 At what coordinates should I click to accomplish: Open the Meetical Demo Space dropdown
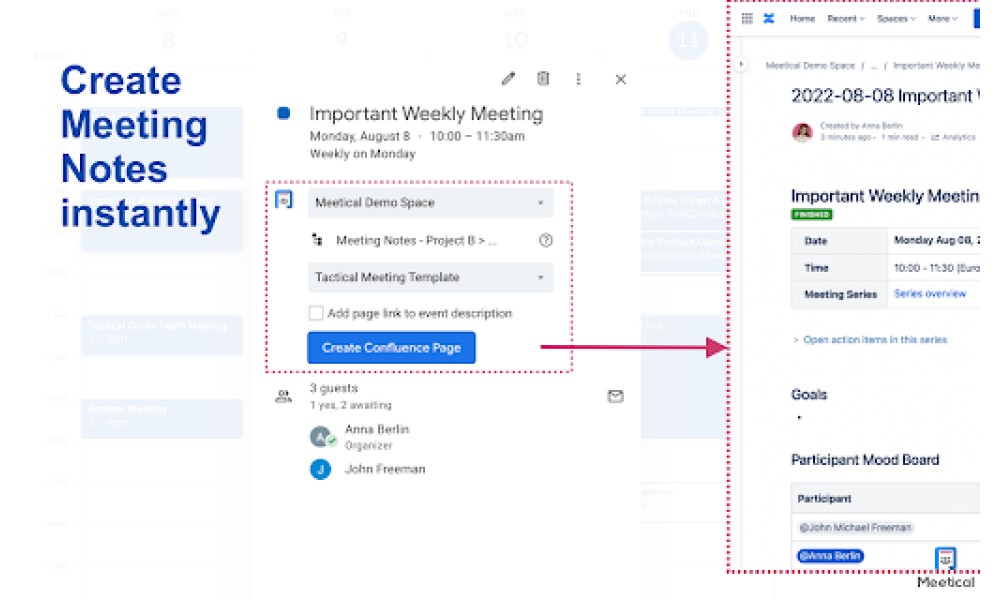click(x=431, y=203)
